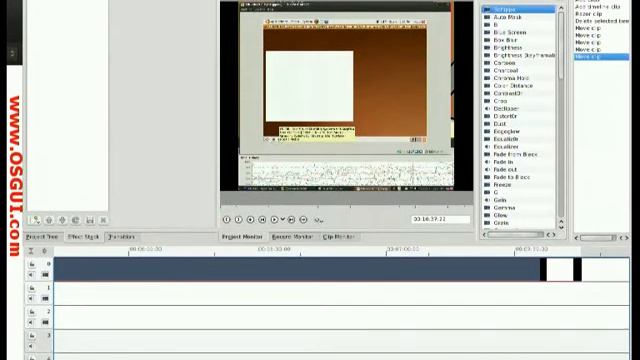Click the add effect icon in Effect Stack
Viewport: 640px width, 360px height.
pos(35,220)
